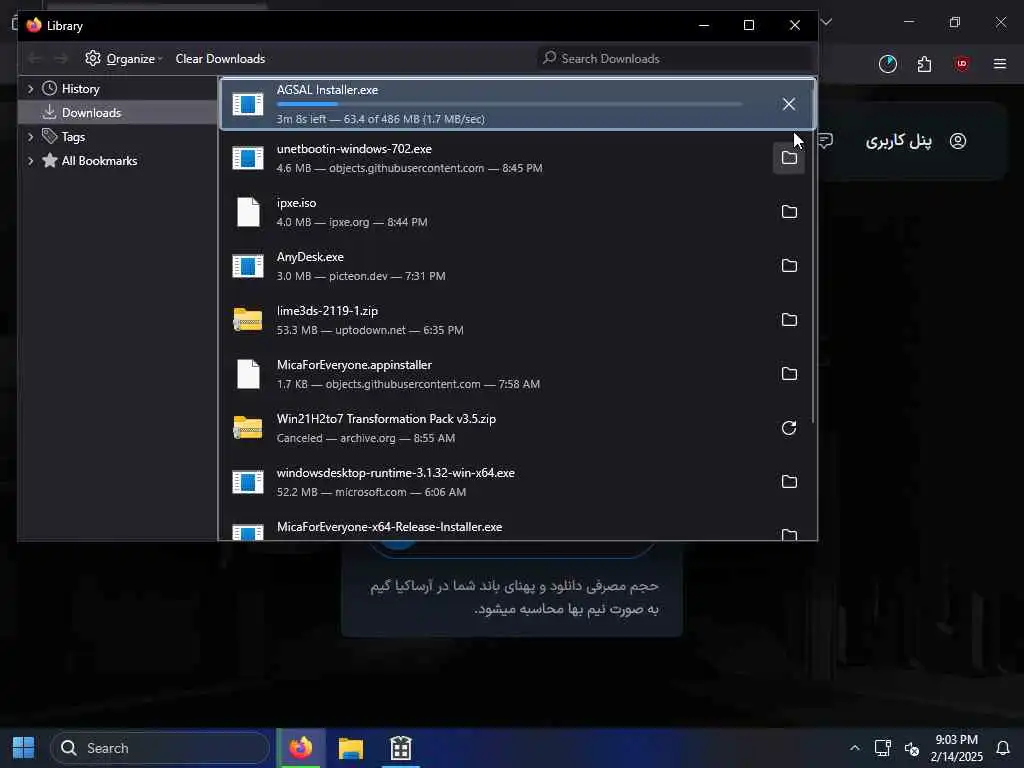
Task: Open the Firefox tab list dropdown arrow
Action: click(x=826, y=22)
